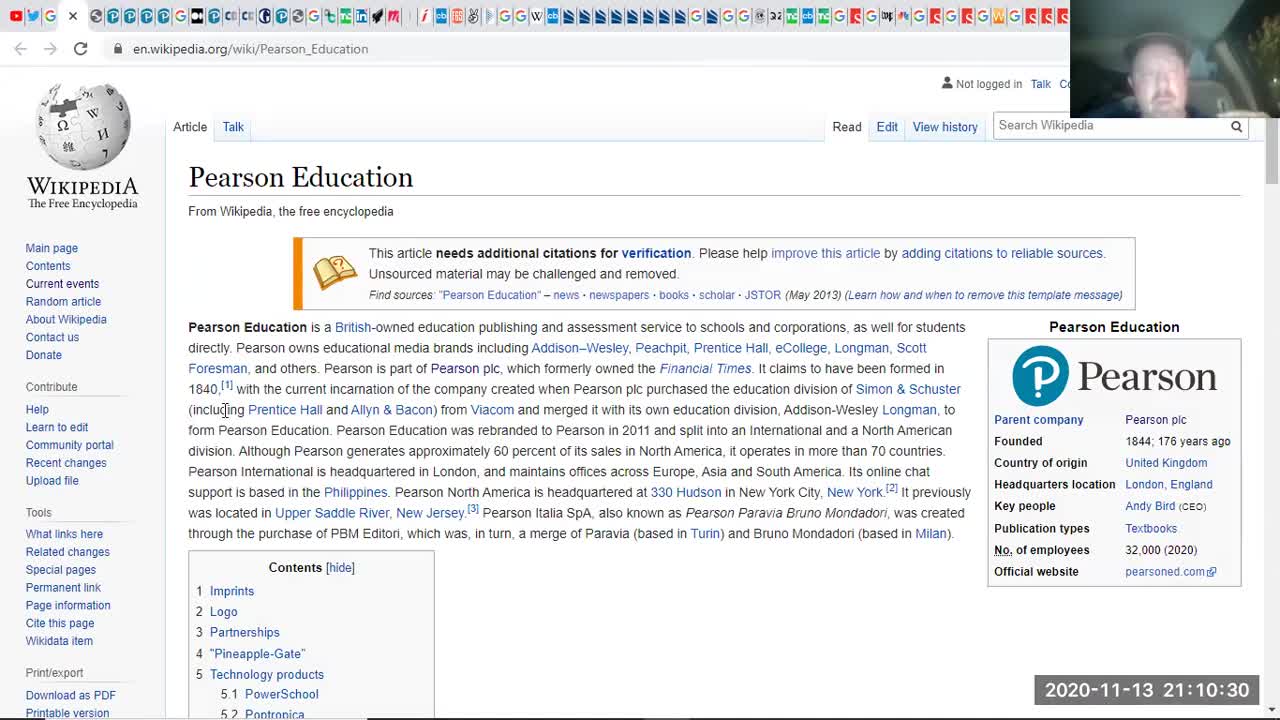Viewport: 1280px width, 720px height.
Task: Open the Philippines article link
Action: (355, 493)
